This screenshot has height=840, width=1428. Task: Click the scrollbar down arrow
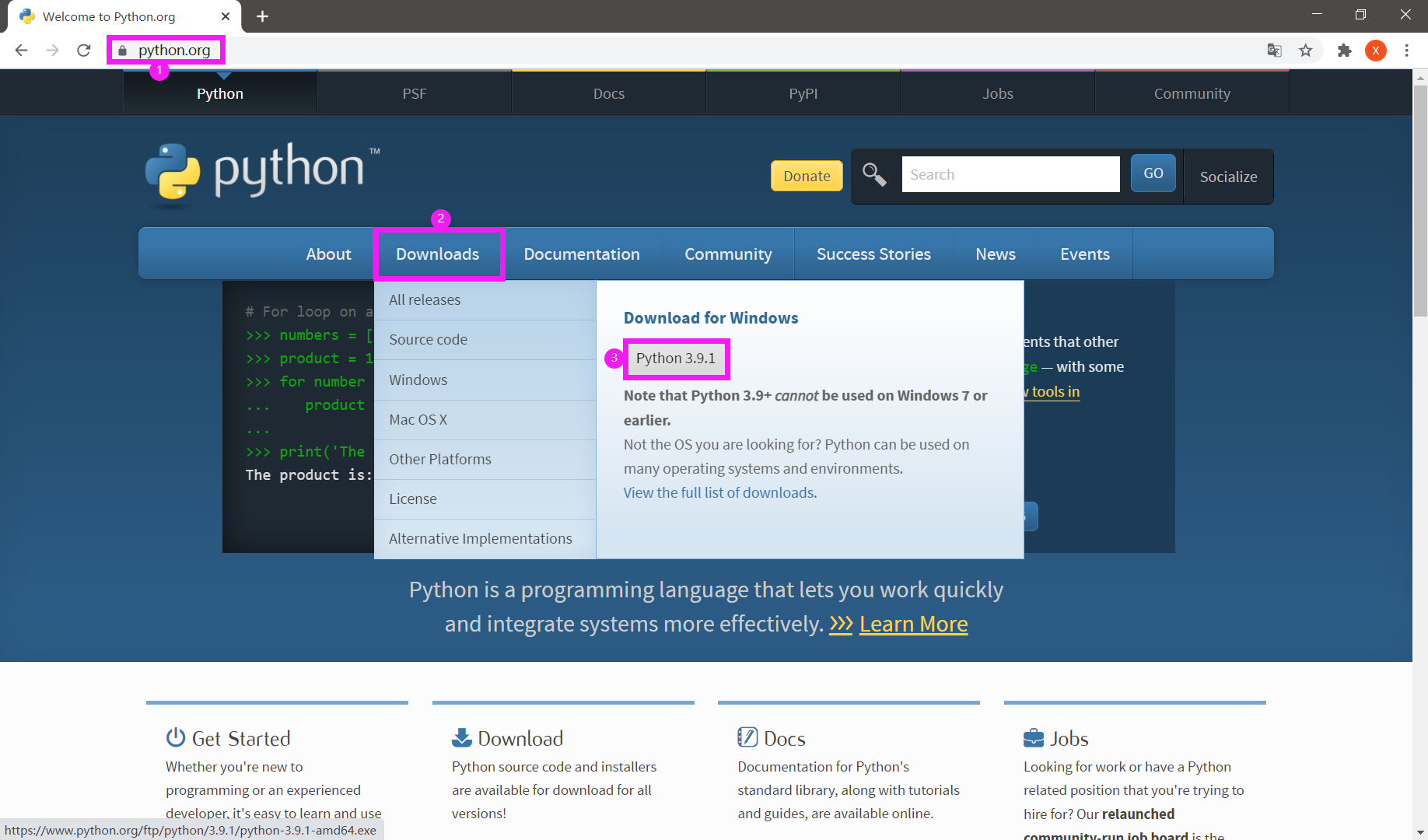pyautogui.click(x=1420, y=833)
